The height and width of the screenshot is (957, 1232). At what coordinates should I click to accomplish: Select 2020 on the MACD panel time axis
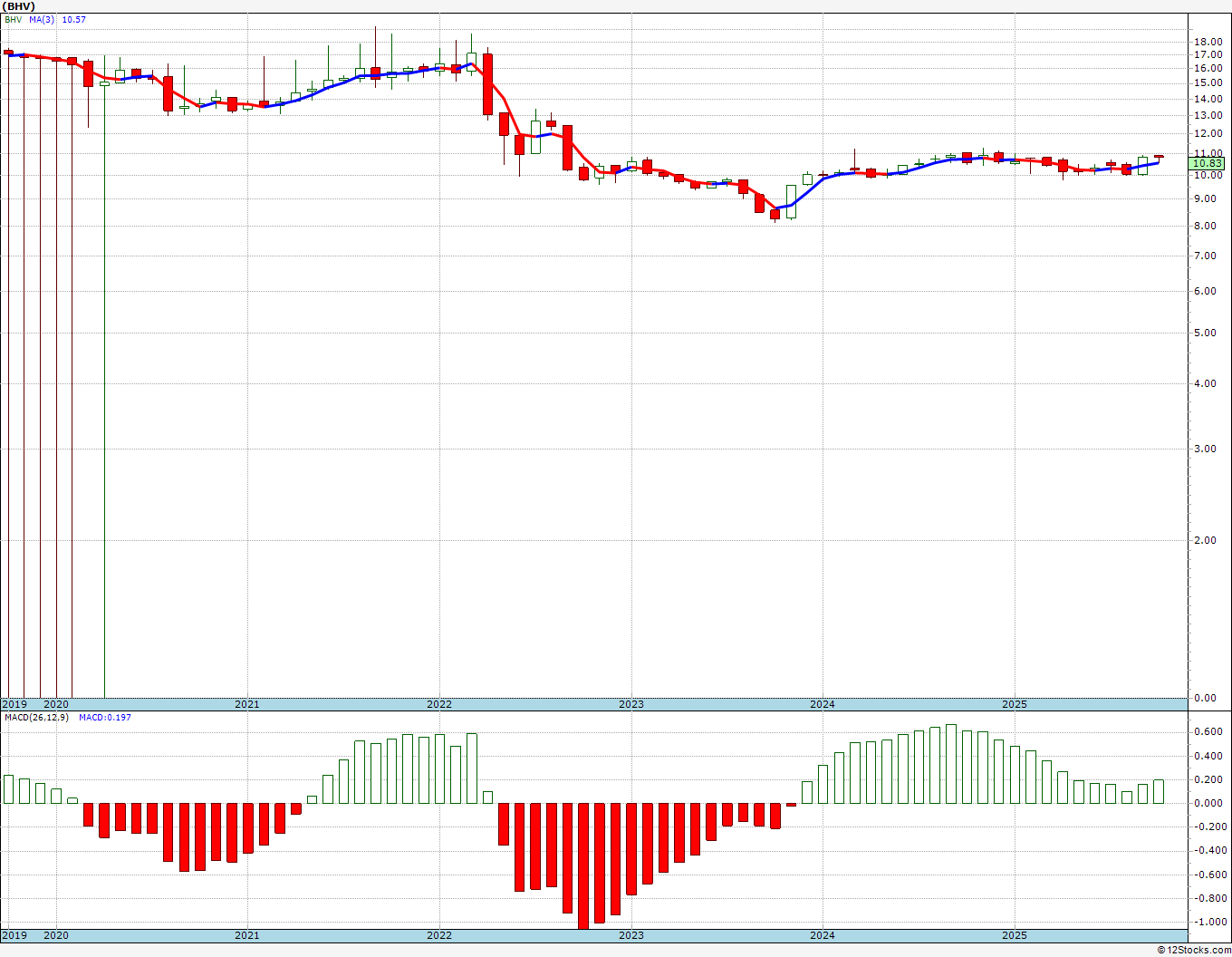56,936
